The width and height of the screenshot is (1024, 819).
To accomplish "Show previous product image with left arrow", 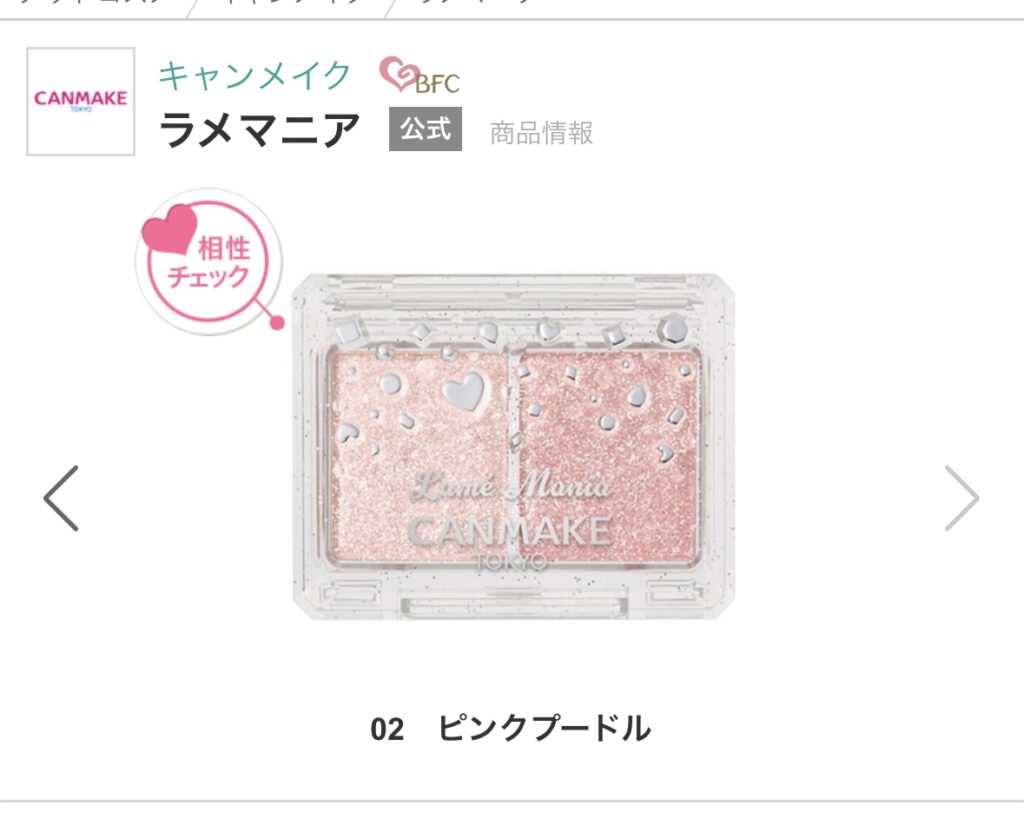I will point(61,498).
